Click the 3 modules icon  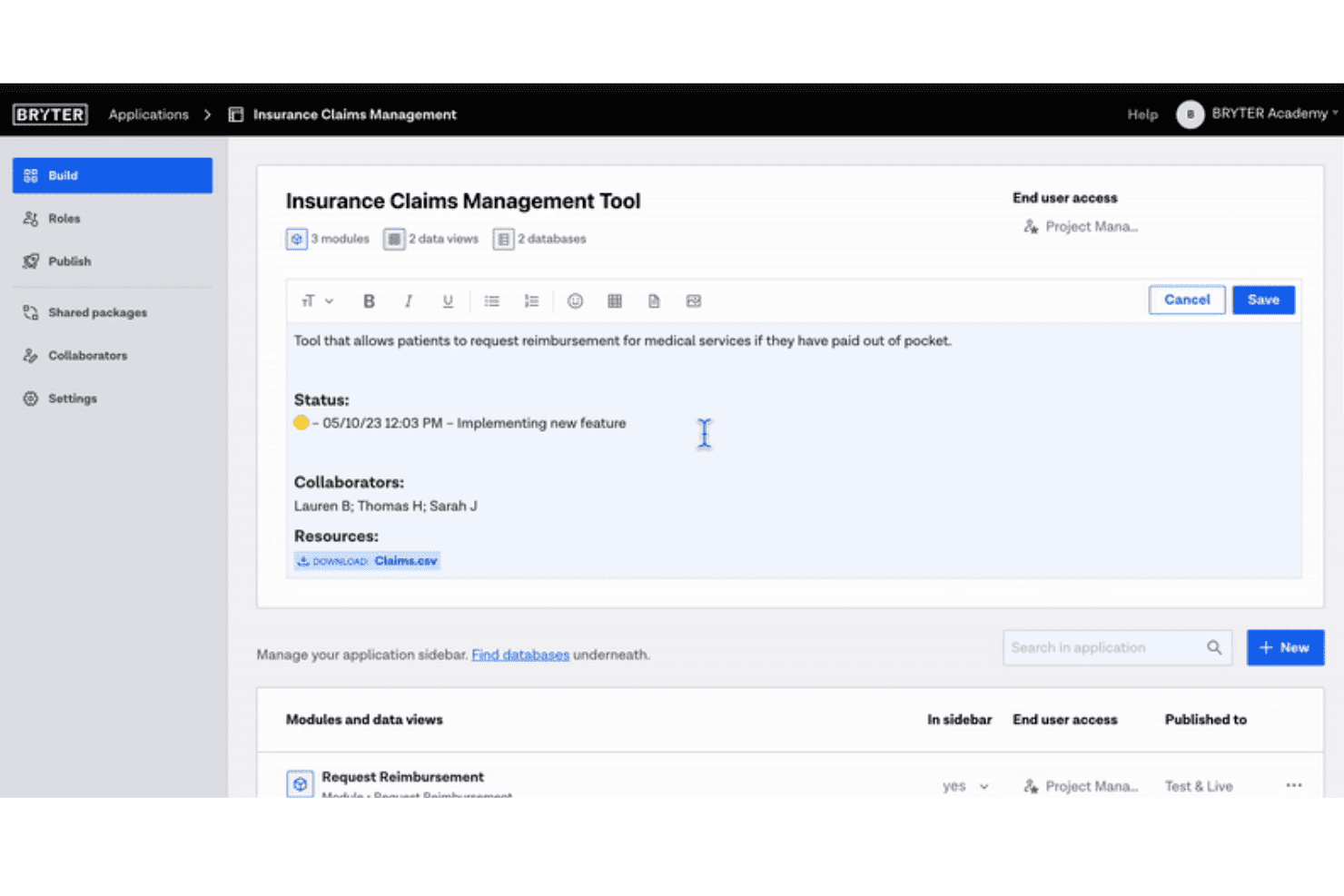point(296,239)
